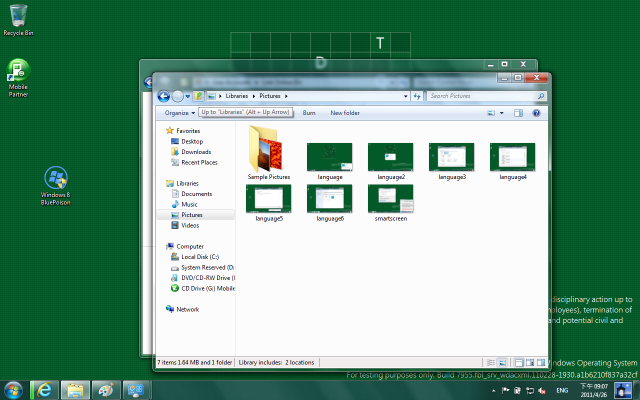The height and width of the screenshot is (400, 640).
Task: Click '2 locations' library link in status bar
Action: 300,362
